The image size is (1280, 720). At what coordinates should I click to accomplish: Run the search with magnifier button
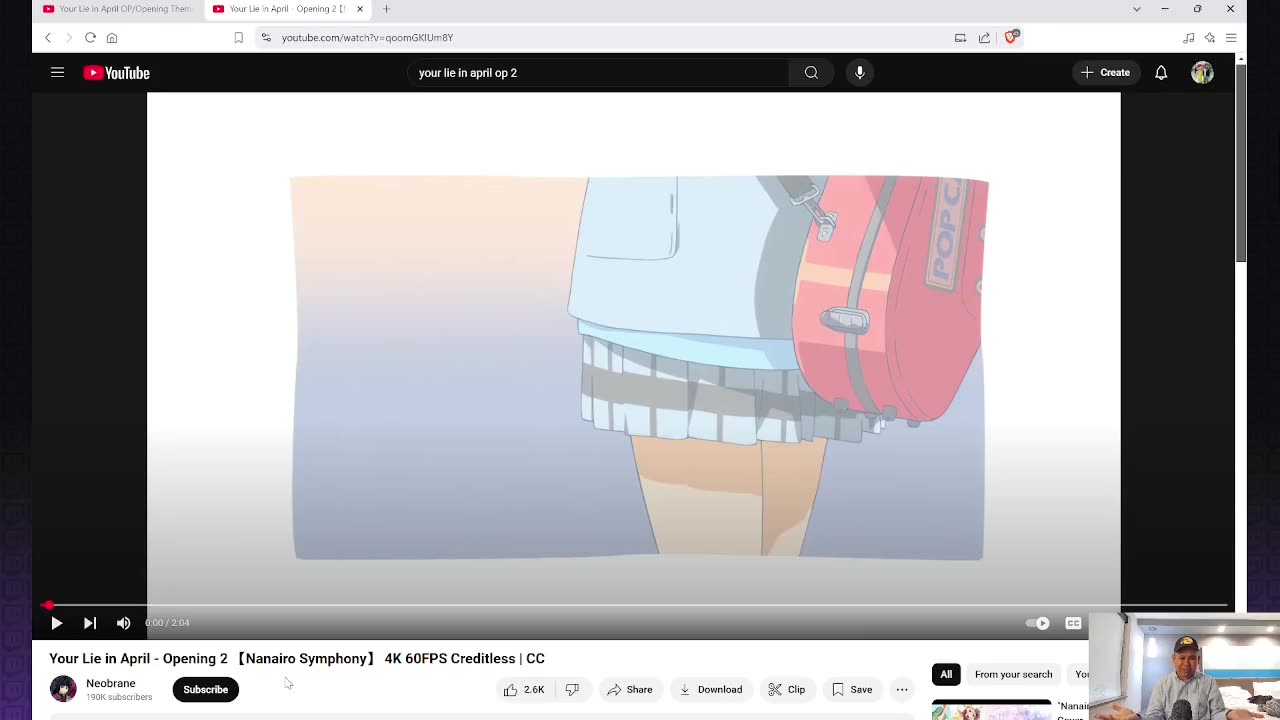[x=811, y=73]
